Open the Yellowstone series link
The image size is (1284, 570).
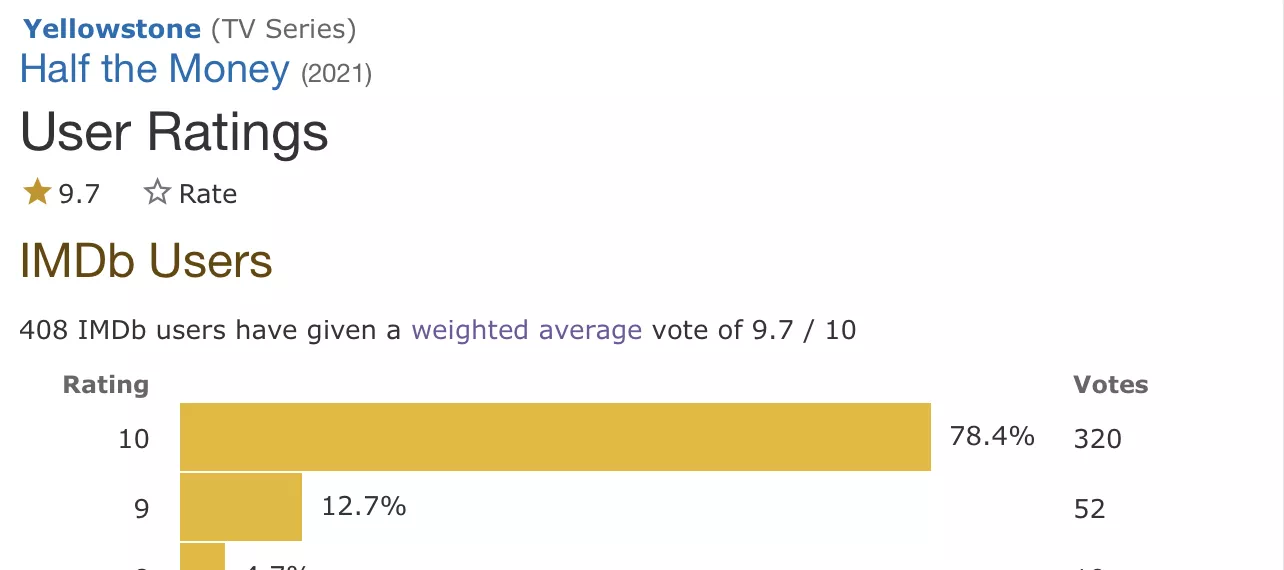[x=112, y=30]
